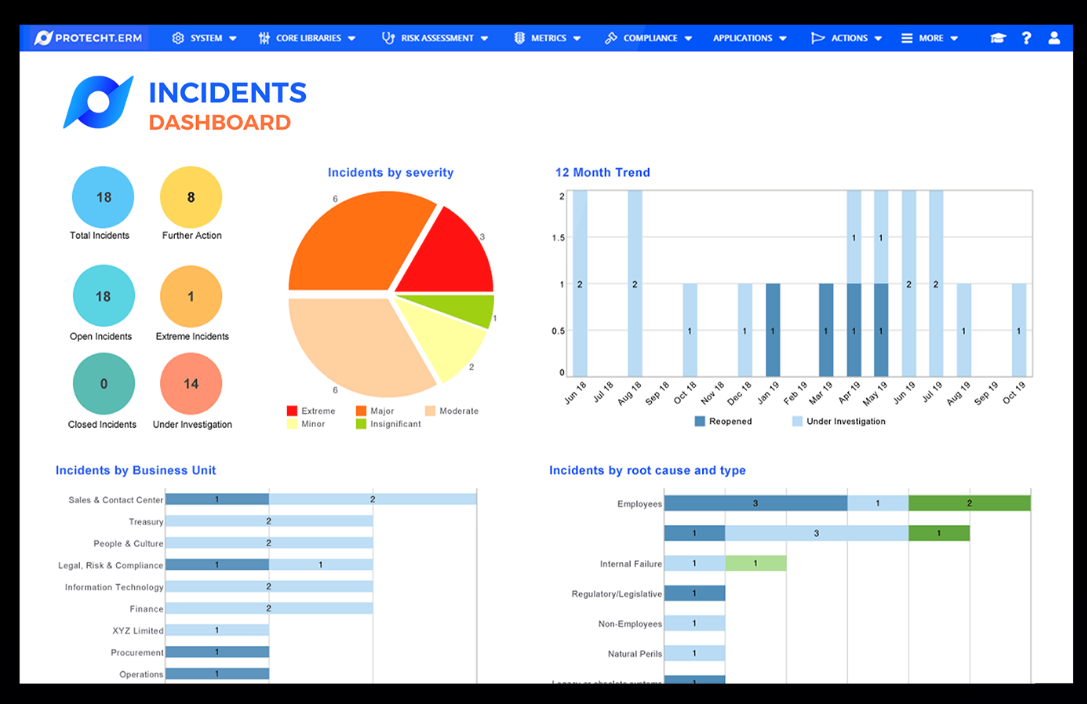Open the training graduation cap icon
The width and height of the screenshot is (1087, 704).
click(996, 38)
